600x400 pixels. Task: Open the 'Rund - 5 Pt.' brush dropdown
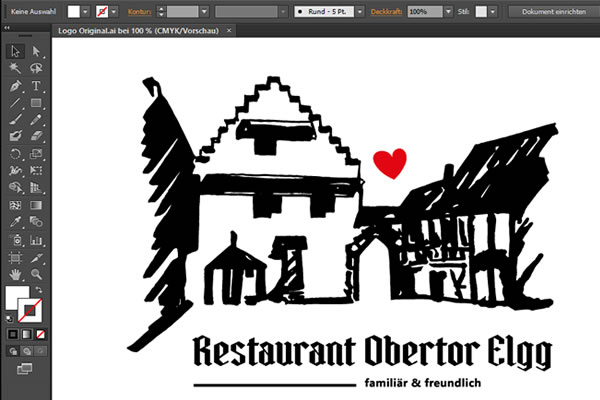tap(362, 10)
